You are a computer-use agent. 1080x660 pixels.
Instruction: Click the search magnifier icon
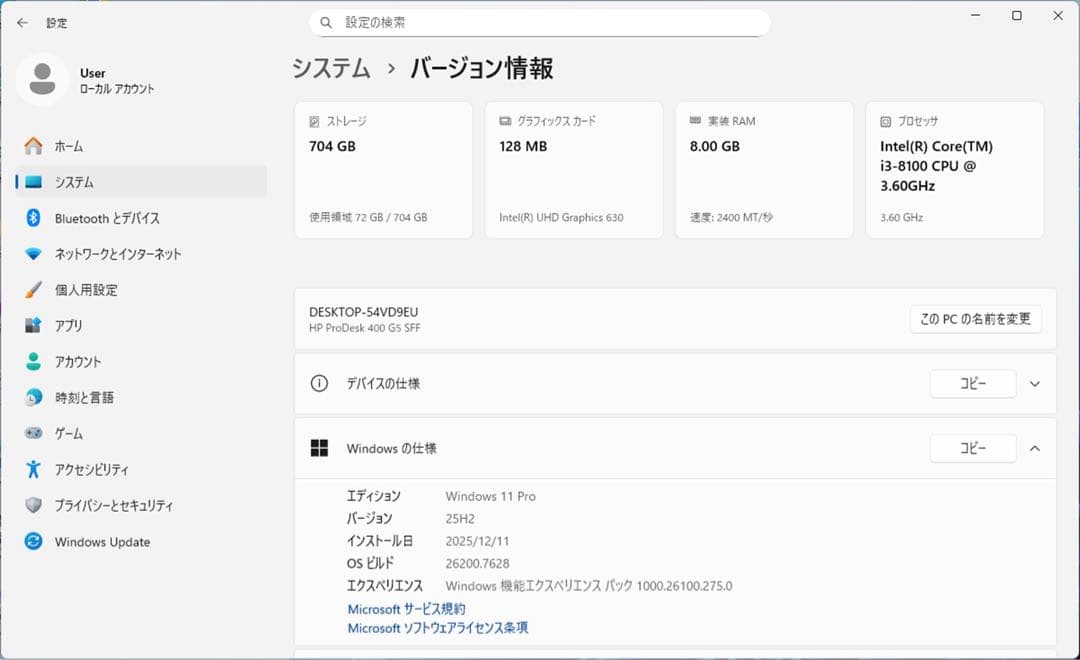(x=326, y=23)
